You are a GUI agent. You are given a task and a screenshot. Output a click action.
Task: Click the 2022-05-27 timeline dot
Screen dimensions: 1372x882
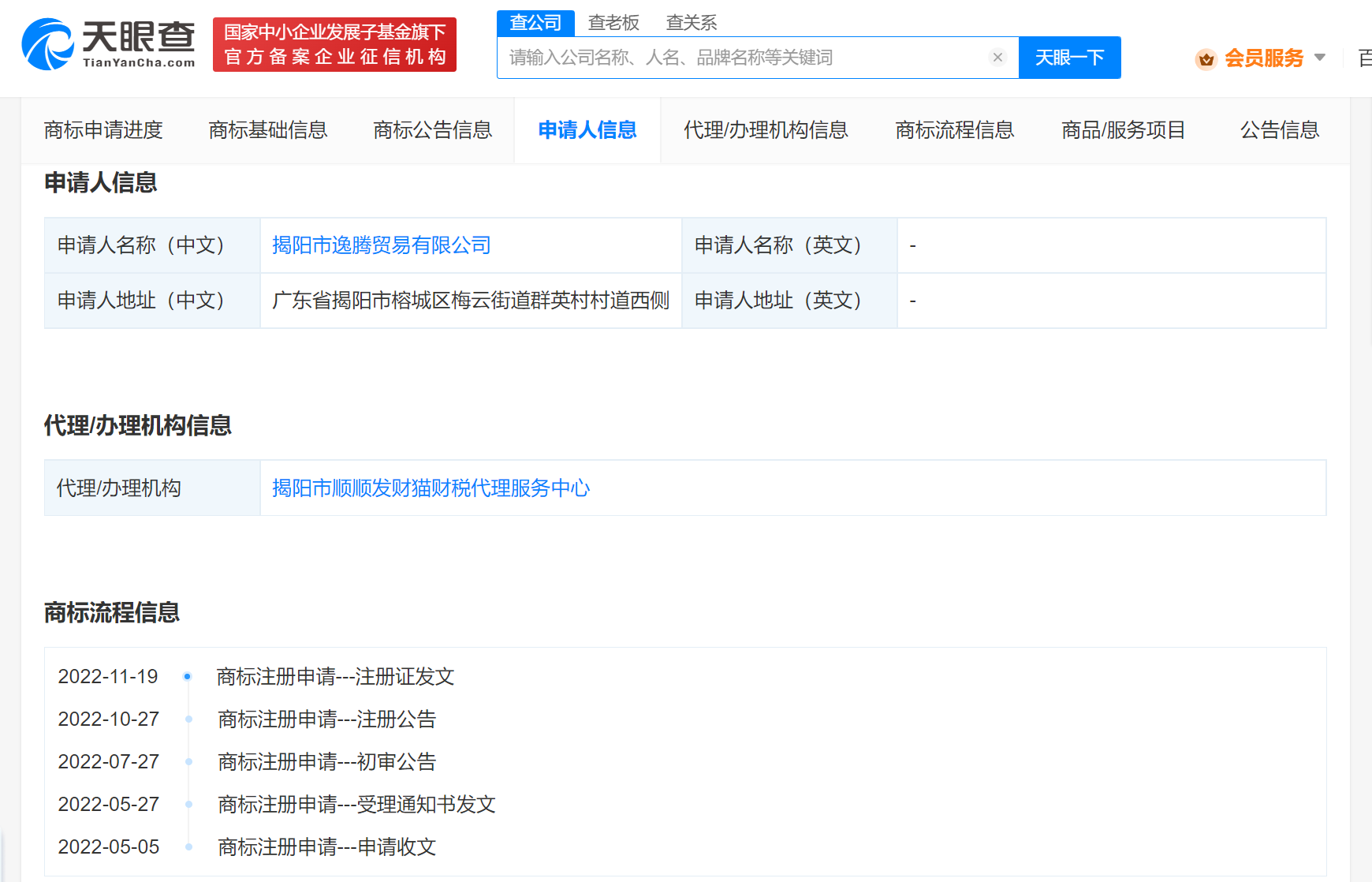pos(188,804)
